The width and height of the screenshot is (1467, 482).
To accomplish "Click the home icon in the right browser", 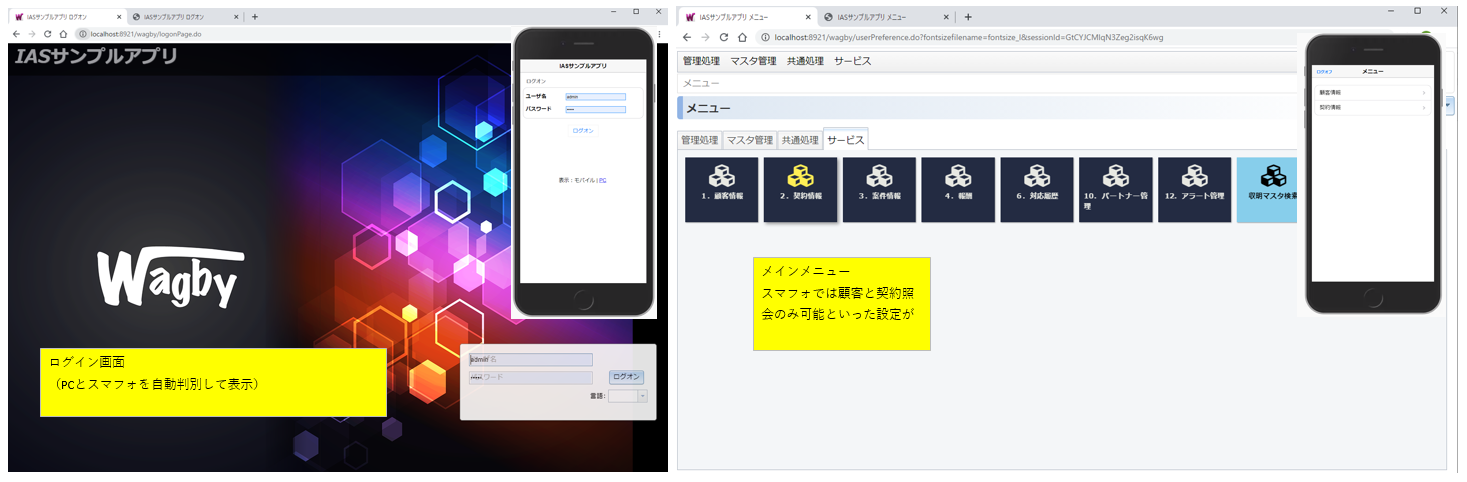I will (741, 37).
